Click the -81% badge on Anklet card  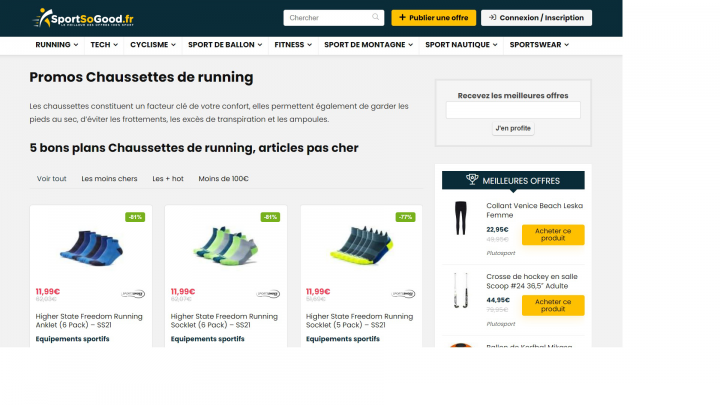(x=135, y=217)
